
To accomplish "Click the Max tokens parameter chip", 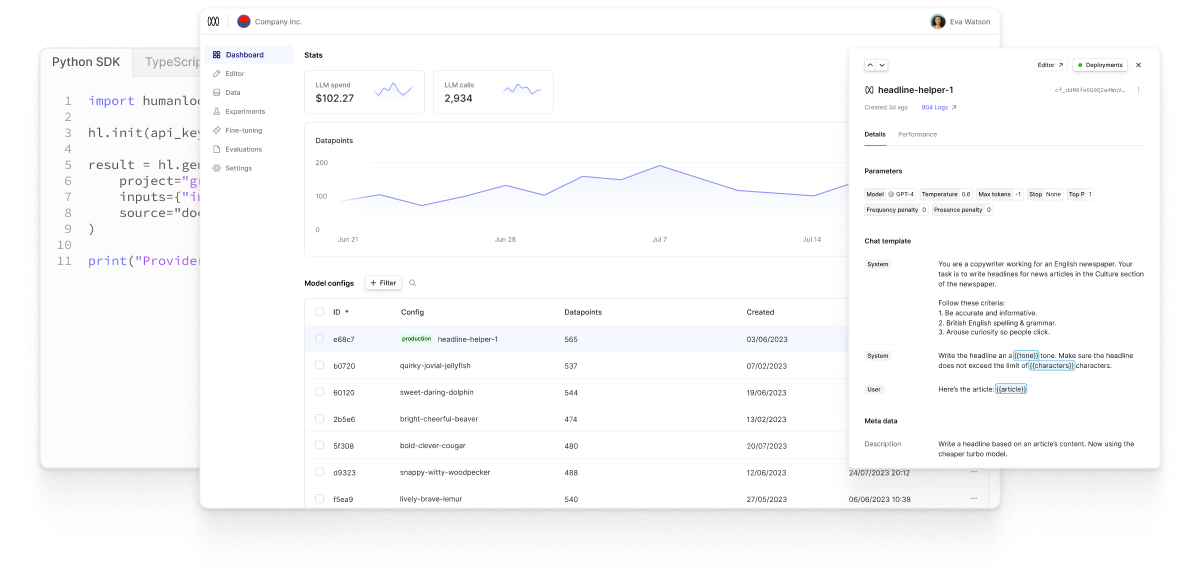I will point(1000,194).
